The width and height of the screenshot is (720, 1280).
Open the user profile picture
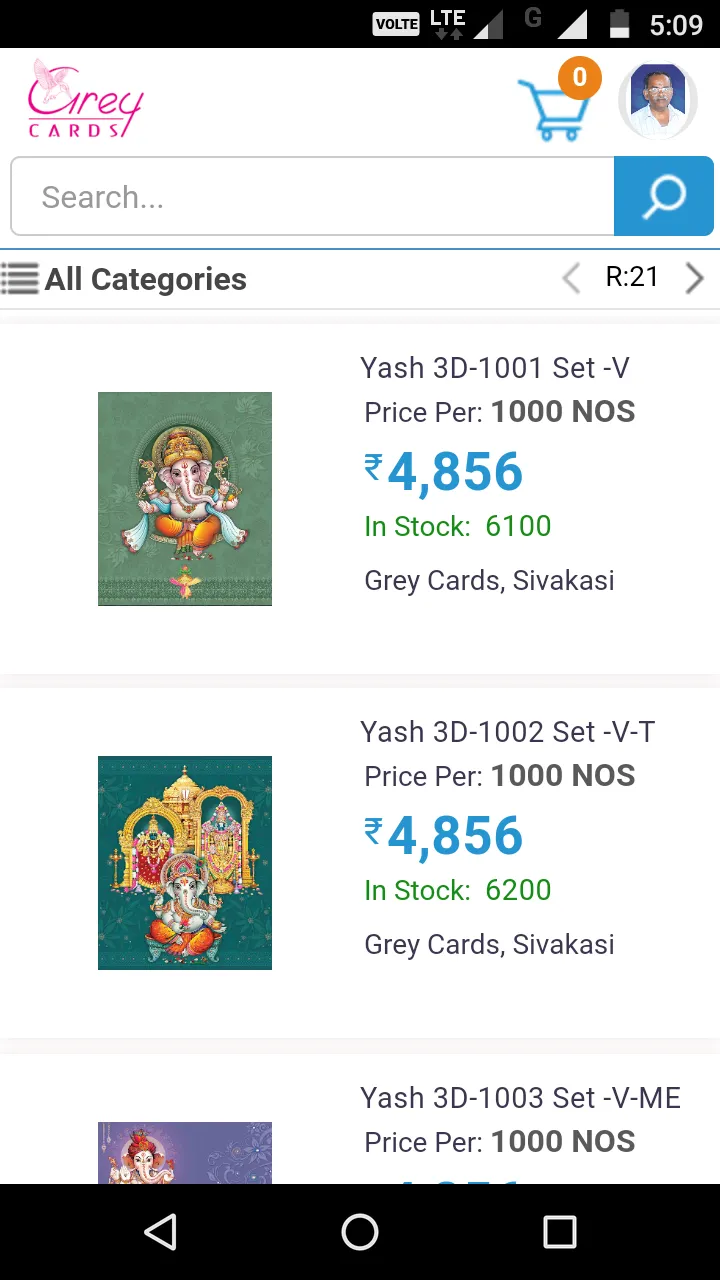[658, 101]
